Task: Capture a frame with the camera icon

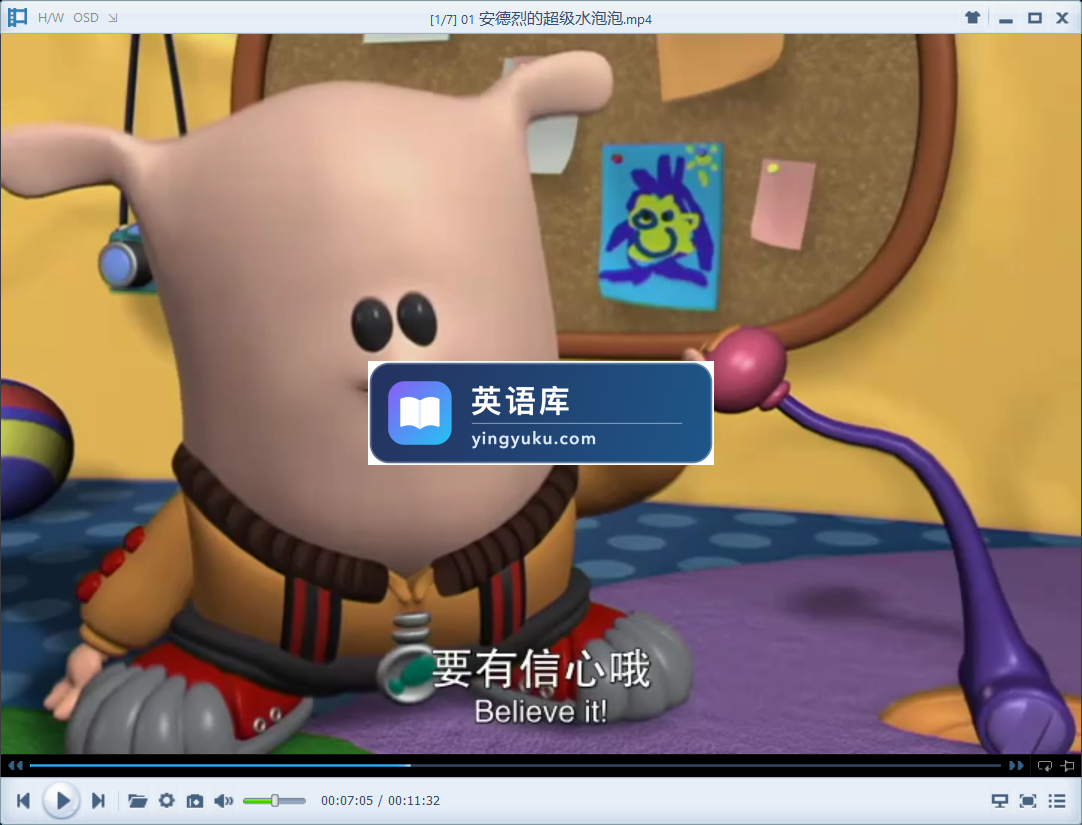Action: click(195, 801)
